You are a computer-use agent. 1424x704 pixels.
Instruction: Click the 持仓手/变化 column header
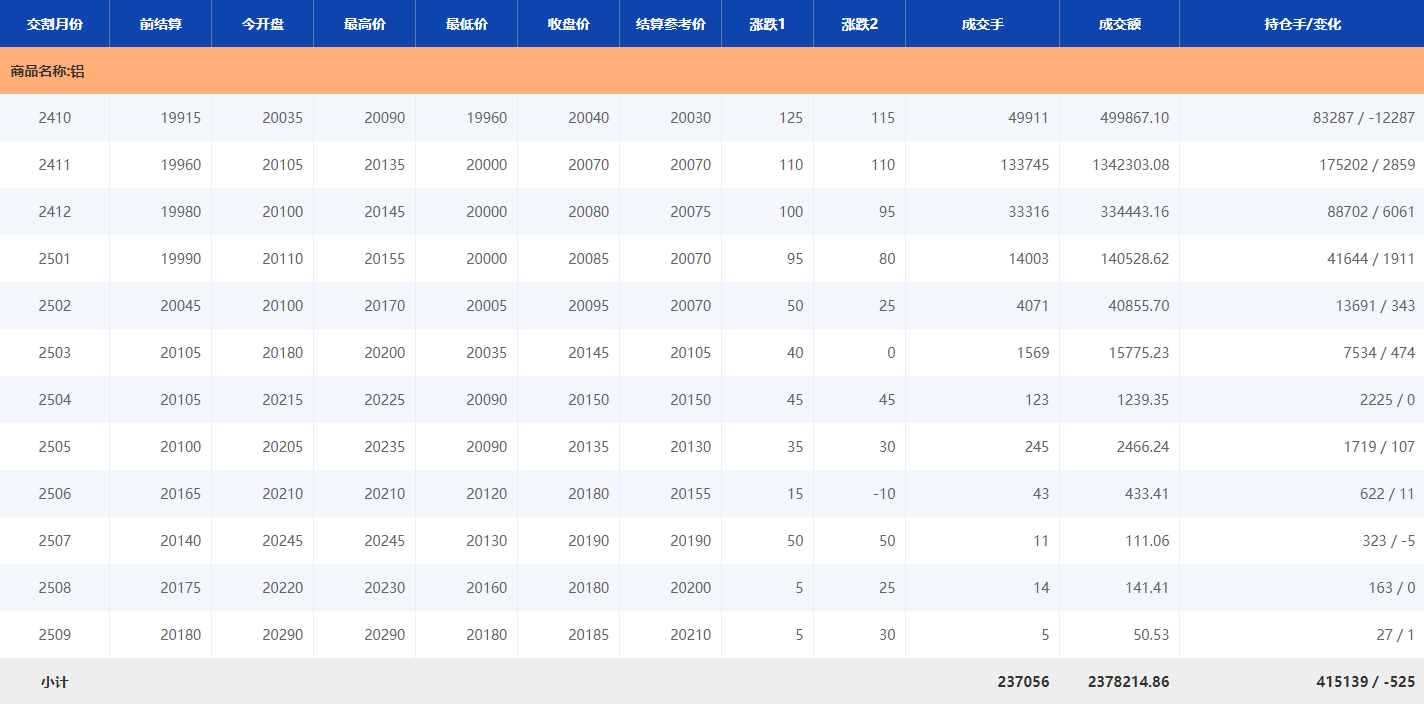pyautogui.click(x=1301, y=24)
